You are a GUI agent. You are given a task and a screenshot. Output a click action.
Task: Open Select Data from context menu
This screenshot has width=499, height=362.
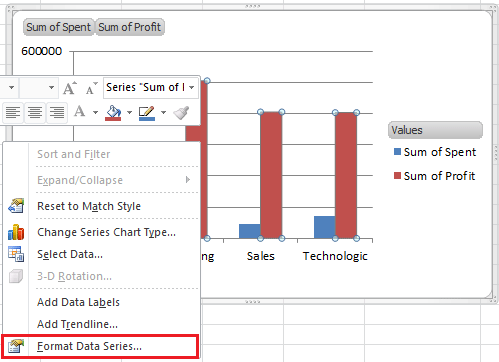[101, 254]
